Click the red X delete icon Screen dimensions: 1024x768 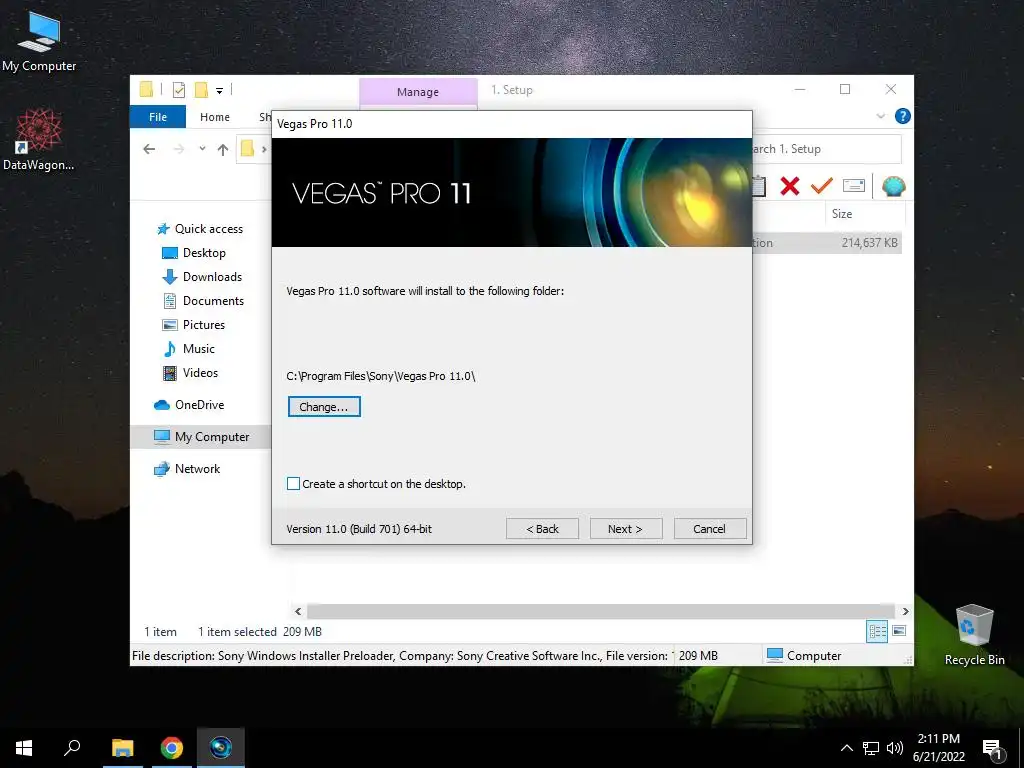(x=790, y=186)
